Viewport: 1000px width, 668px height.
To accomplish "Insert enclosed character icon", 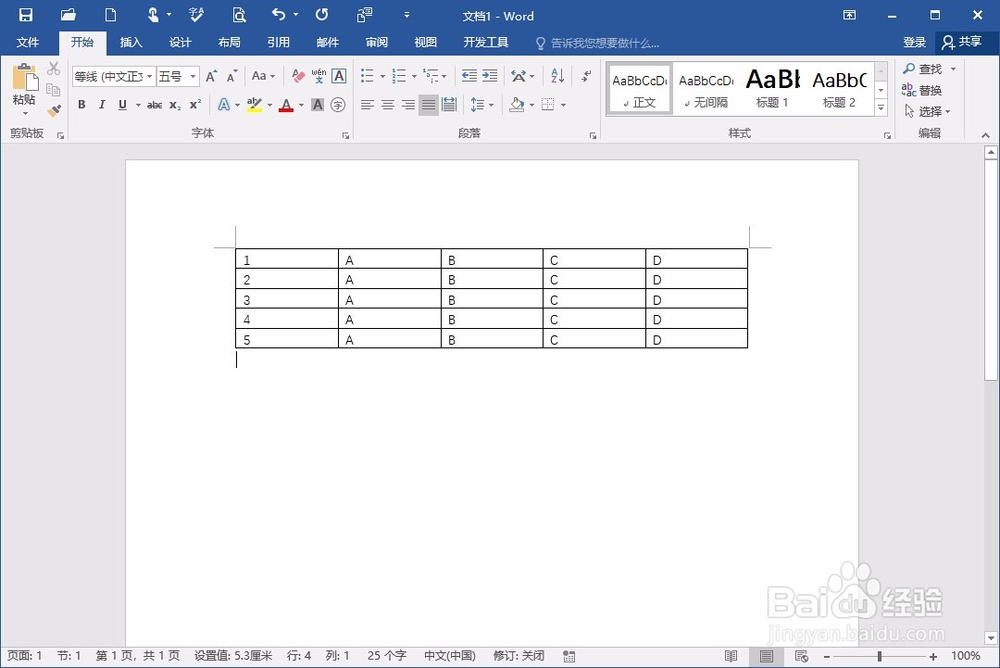I will (x=338, y=105).
